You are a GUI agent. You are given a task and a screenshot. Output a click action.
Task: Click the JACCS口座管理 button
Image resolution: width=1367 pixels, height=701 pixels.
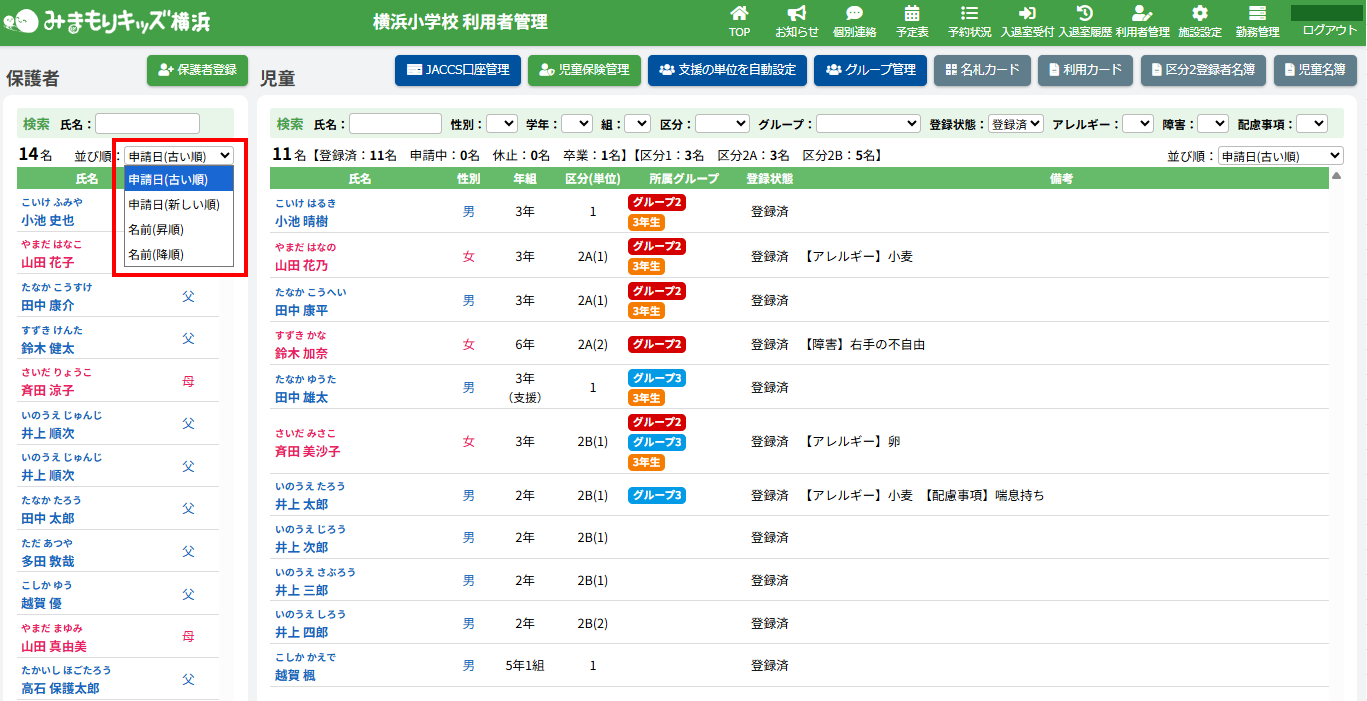[458, 70]
